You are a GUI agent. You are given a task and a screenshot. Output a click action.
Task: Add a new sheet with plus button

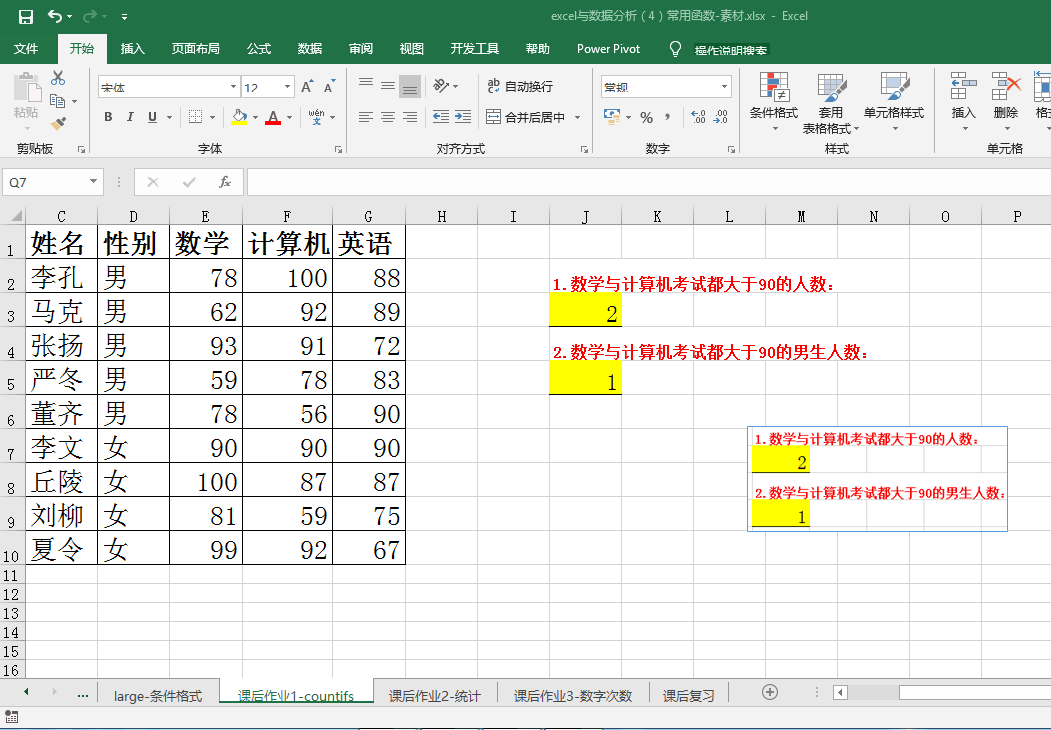(x=770, y=692)
